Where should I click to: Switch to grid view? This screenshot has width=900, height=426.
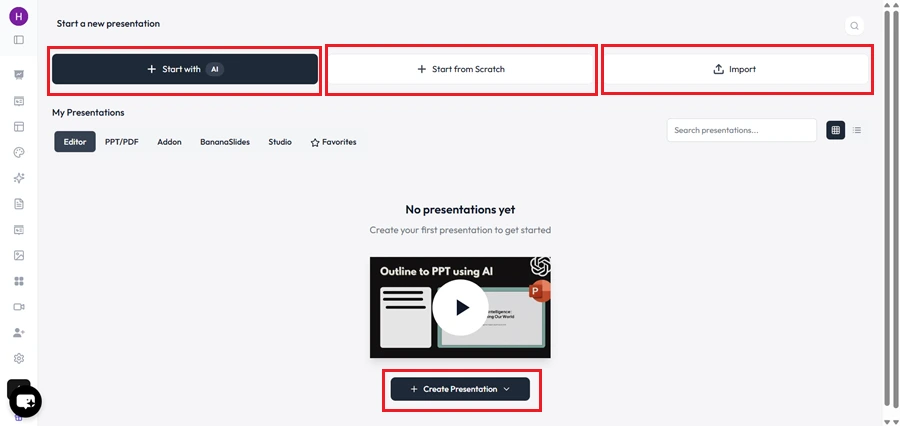coord(836,130)
